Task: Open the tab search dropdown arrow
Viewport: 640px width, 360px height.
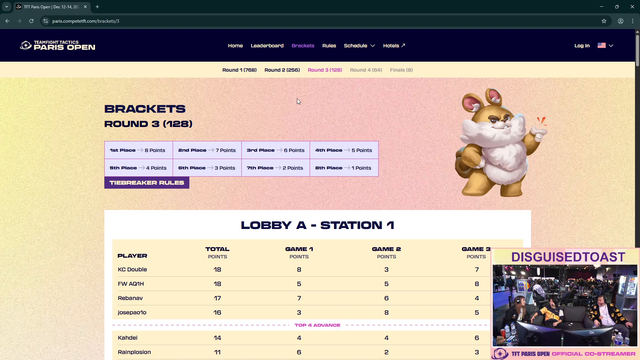Action: [7, 7]
